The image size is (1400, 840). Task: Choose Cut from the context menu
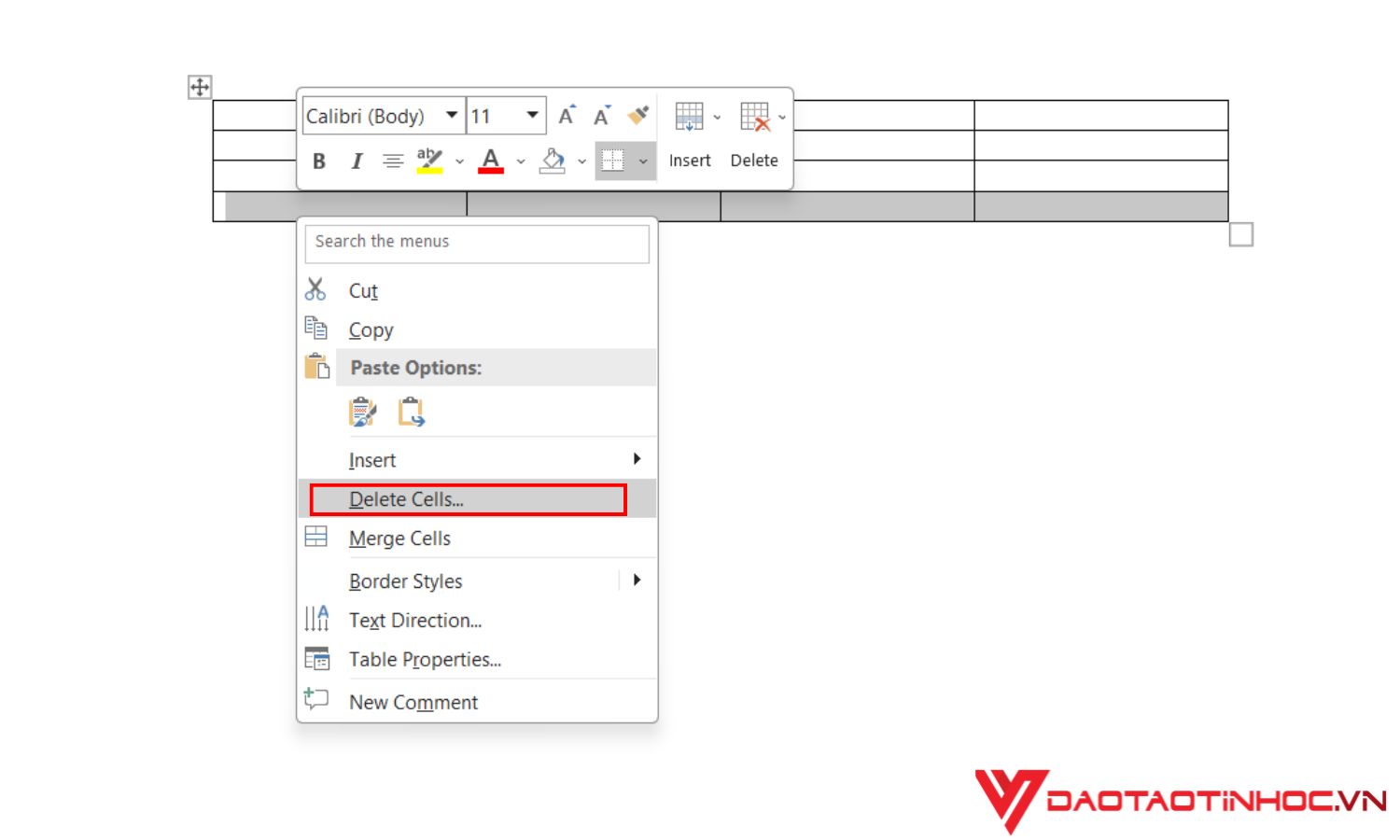(477, 291)
